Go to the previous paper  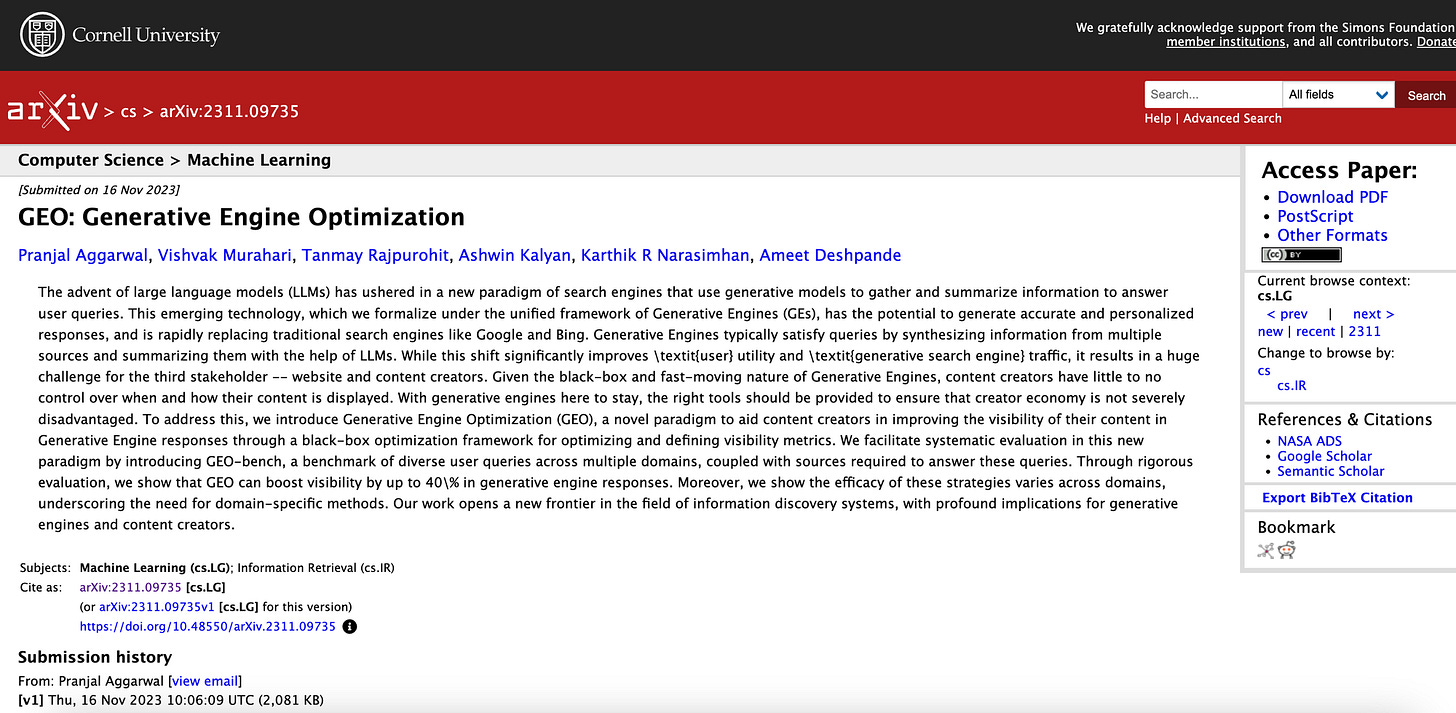1287,314
